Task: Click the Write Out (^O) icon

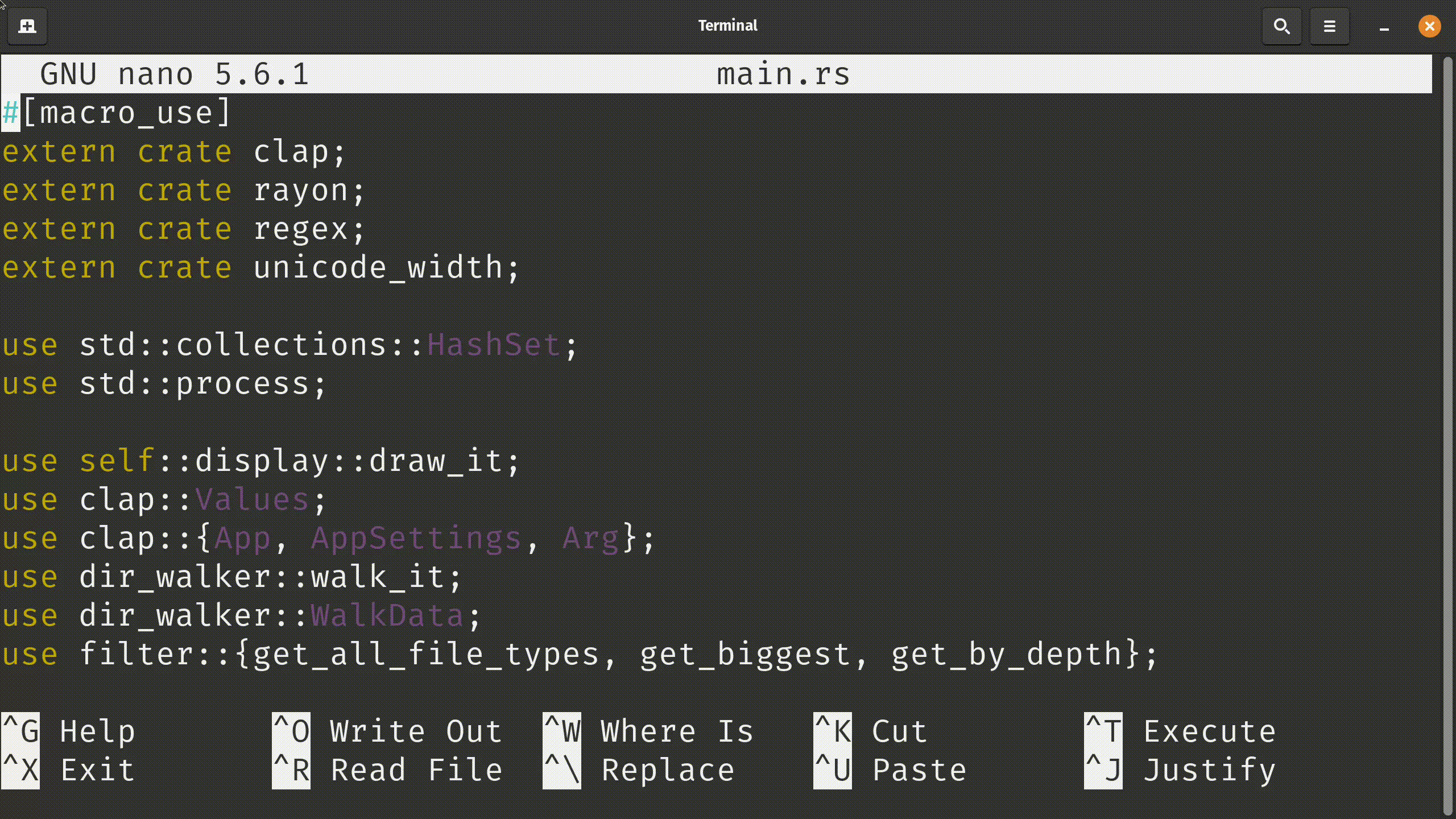Action: [290, 731]
